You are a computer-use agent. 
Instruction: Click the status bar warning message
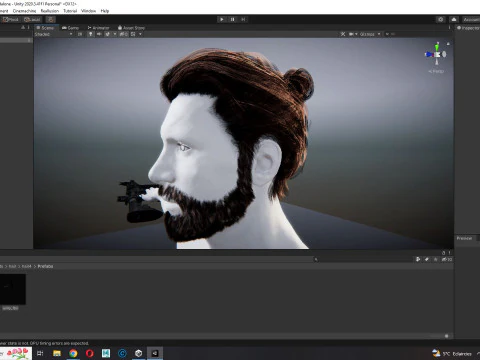point(44,343)
